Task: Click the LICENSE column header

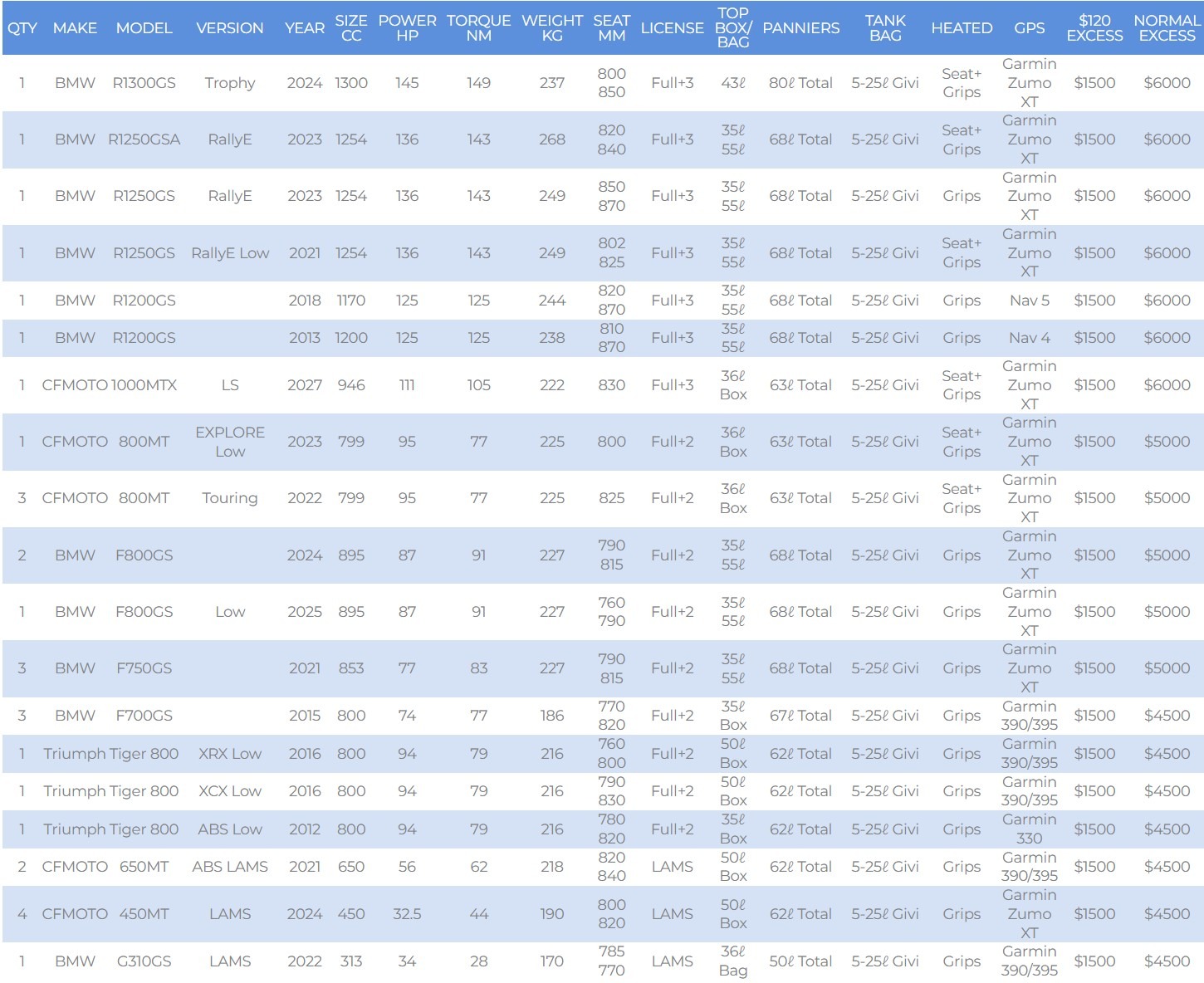Action: pyautogui.click(x=673, y=28)
